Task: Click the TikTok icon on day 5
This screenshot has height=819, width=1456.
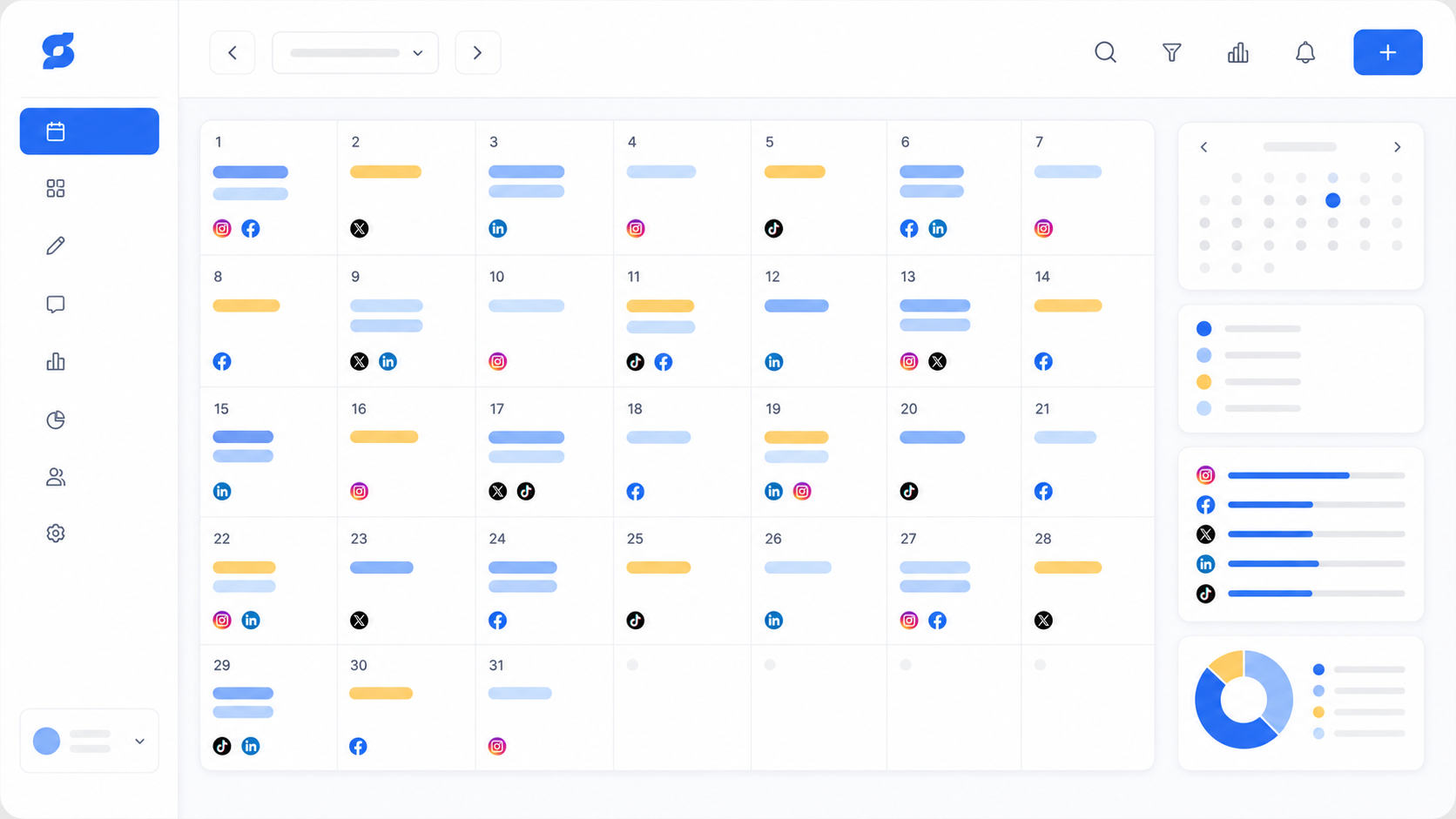Action: [773, 228]
